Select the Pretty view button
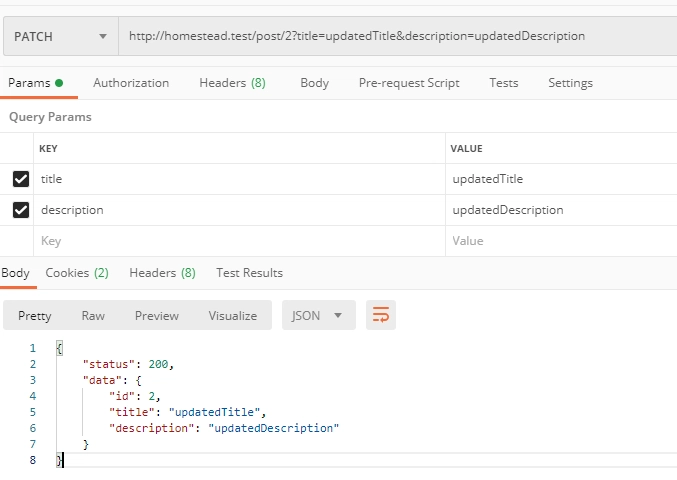The width and height of the screenshot is (677, 480). tap(35, 315)
